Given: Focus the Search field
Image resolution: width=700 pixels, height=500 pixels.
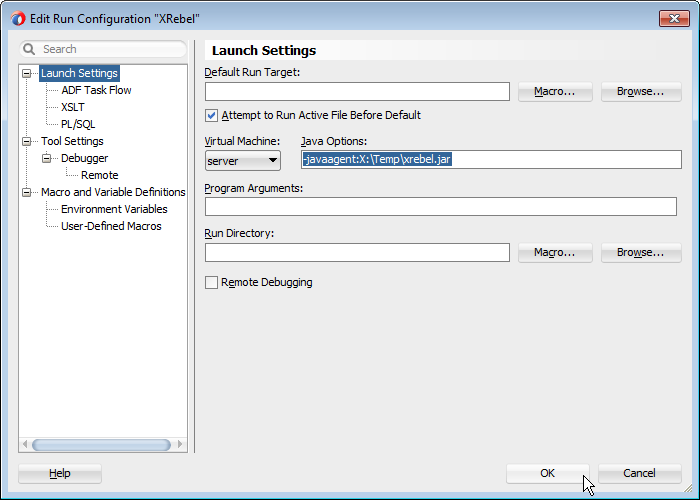Looking at the screenshot, I should [x=103, y=49].
